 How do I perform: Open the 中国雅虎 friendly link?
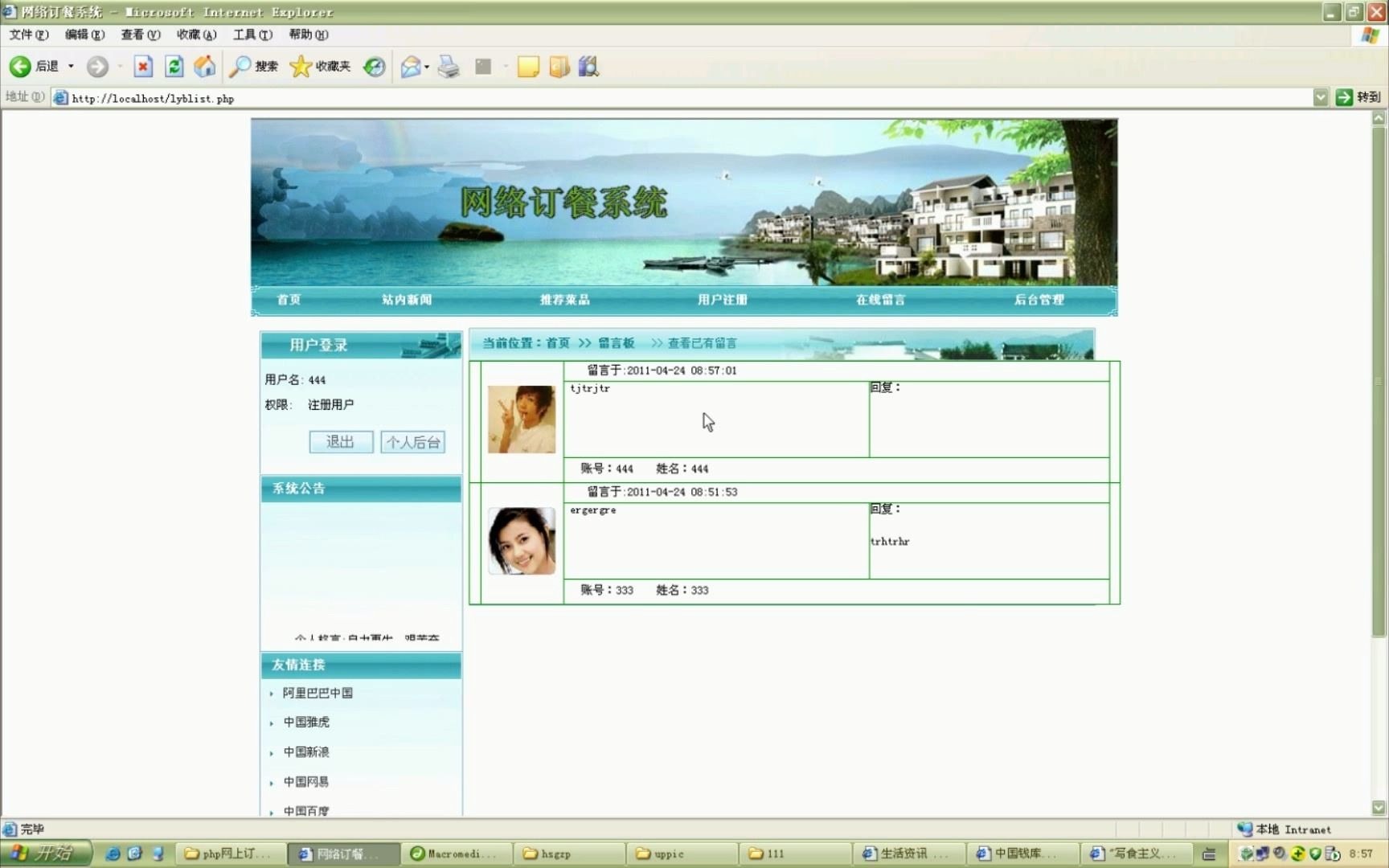[x=306, y=723]
